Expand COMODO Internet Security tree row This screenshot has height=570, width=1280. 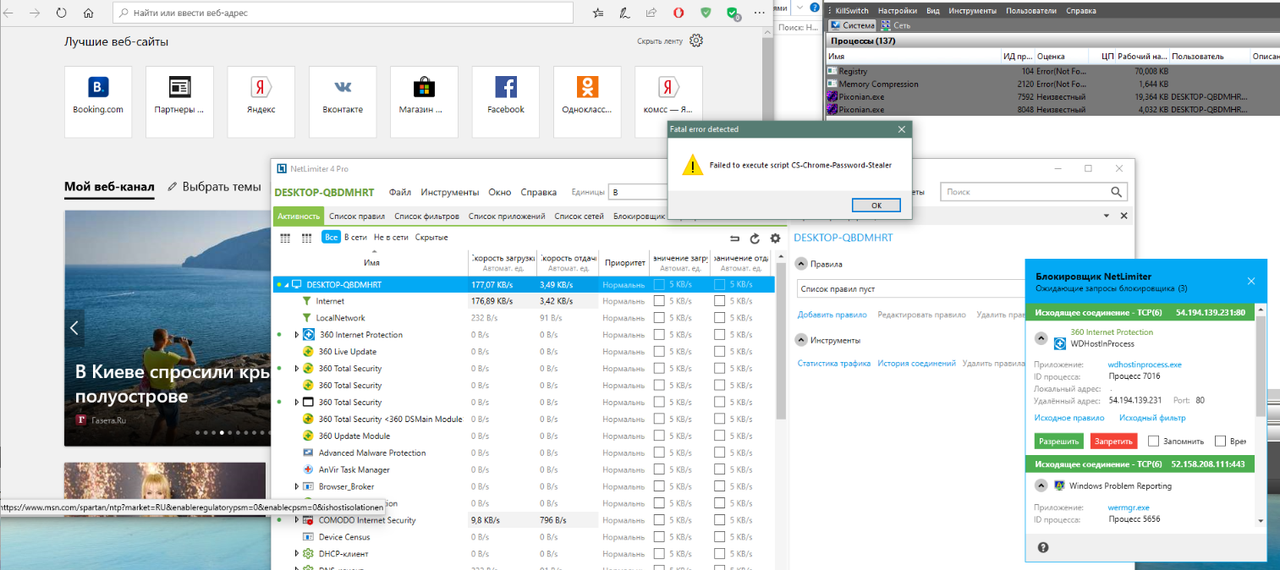[x=297, y=520]
